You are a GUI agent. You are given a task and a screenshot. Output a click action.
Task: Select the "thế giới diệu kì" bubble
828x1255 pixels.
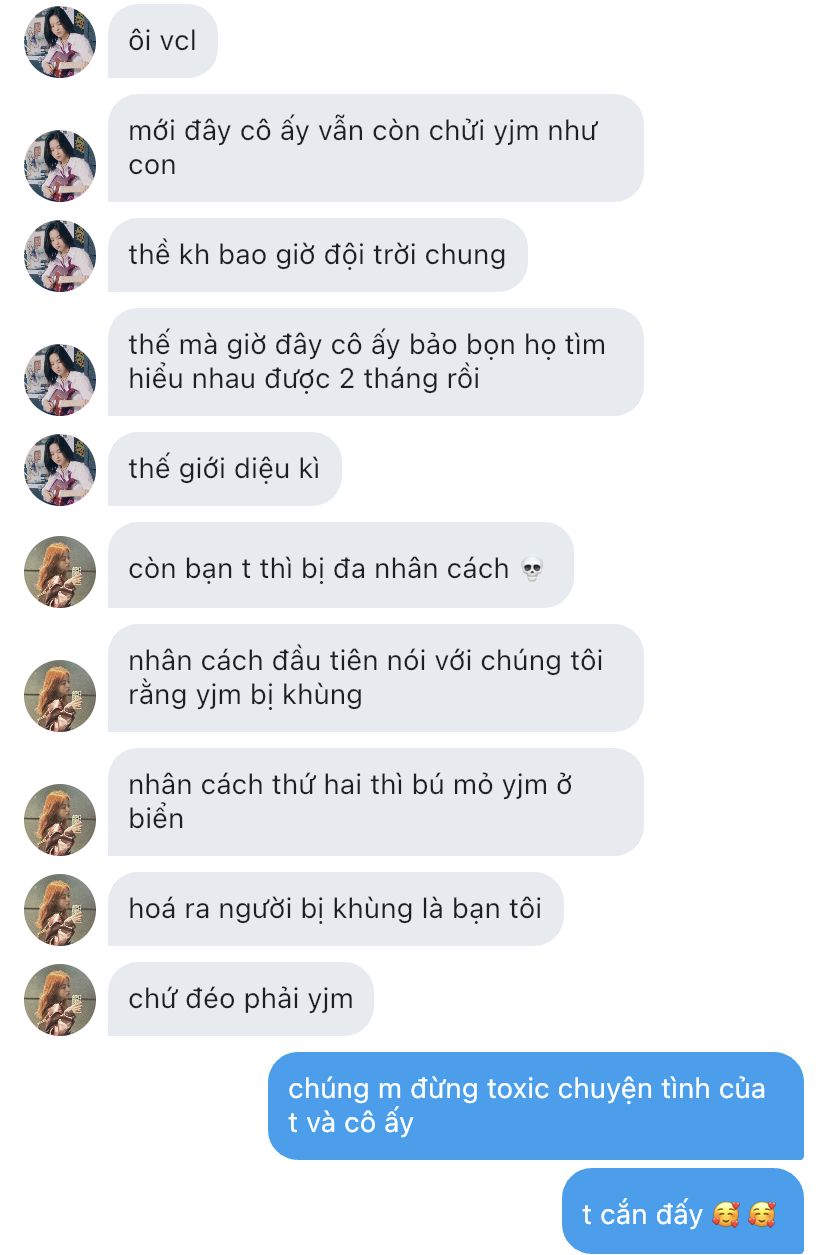pyautogui.click(x=225, y=469)
